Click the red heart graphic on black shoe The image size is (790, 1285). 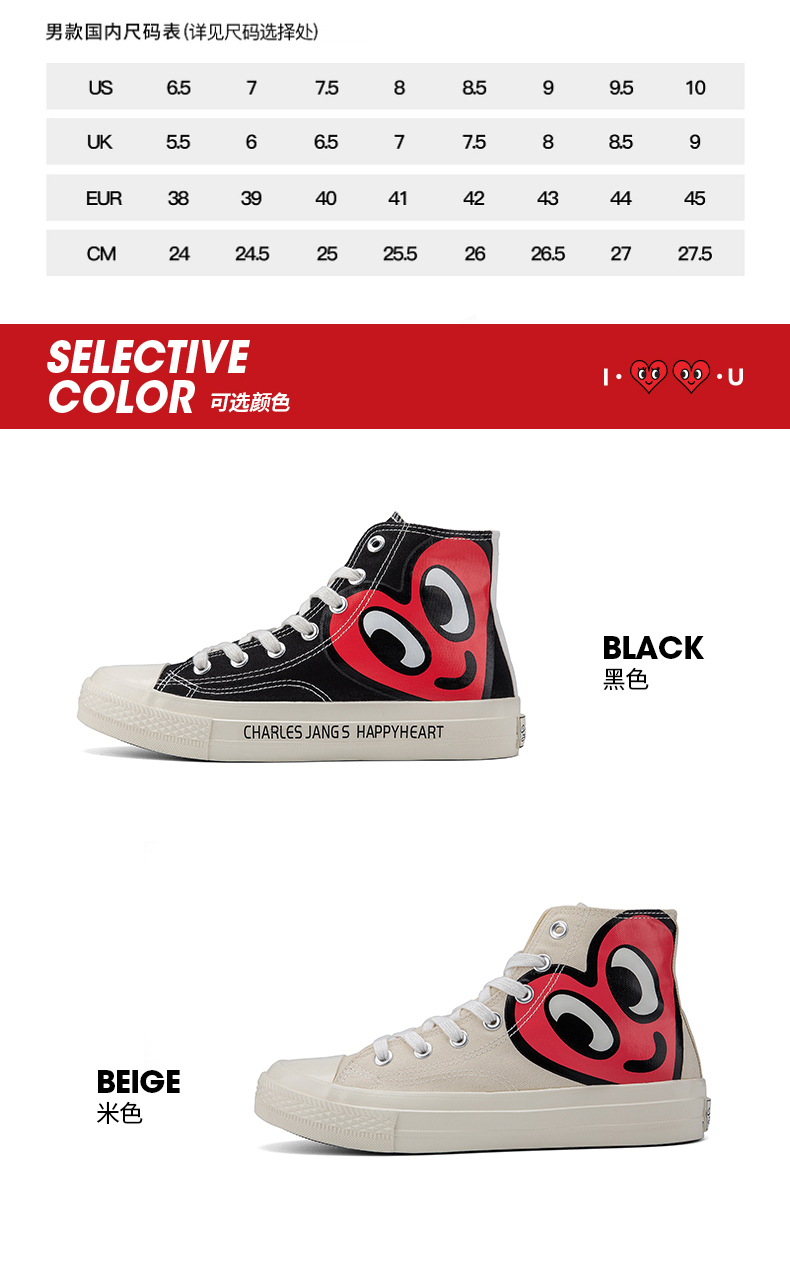click(420, 630)
